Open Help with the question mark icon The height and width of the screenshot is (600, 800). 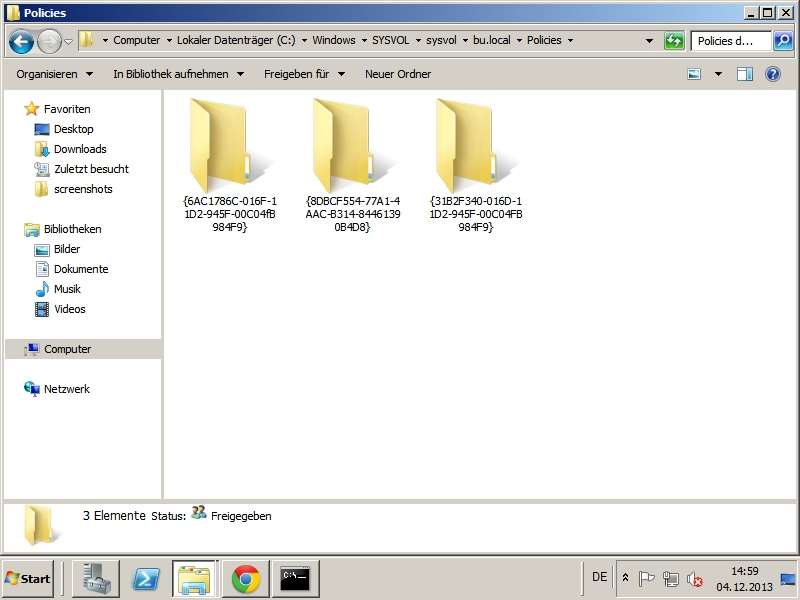tap(772, 74)
